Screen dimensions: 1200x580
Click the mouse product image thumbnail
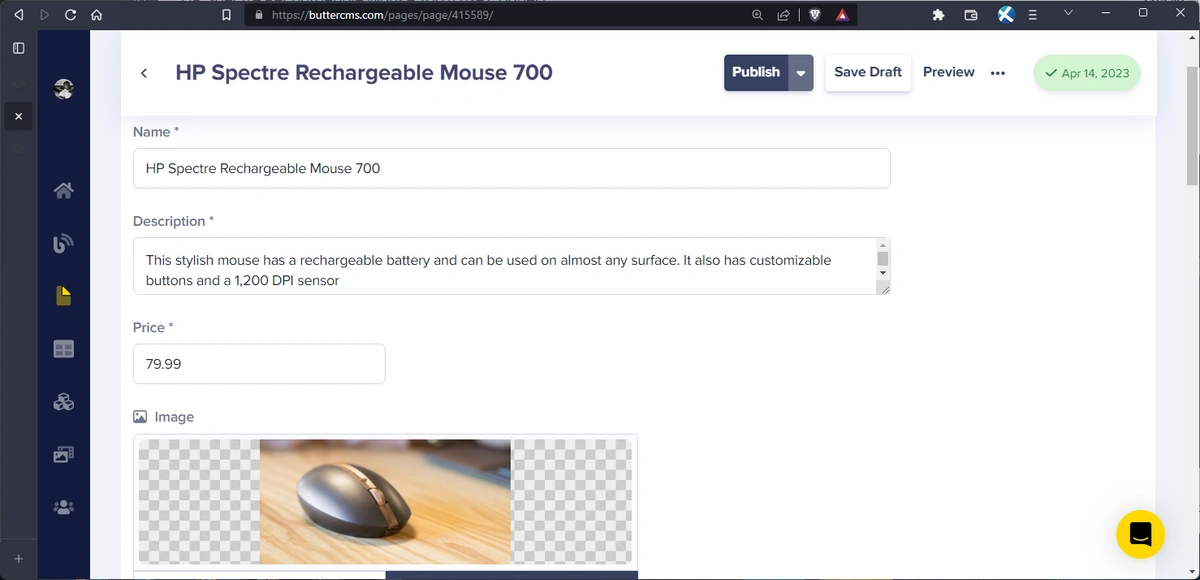(385, 502)
